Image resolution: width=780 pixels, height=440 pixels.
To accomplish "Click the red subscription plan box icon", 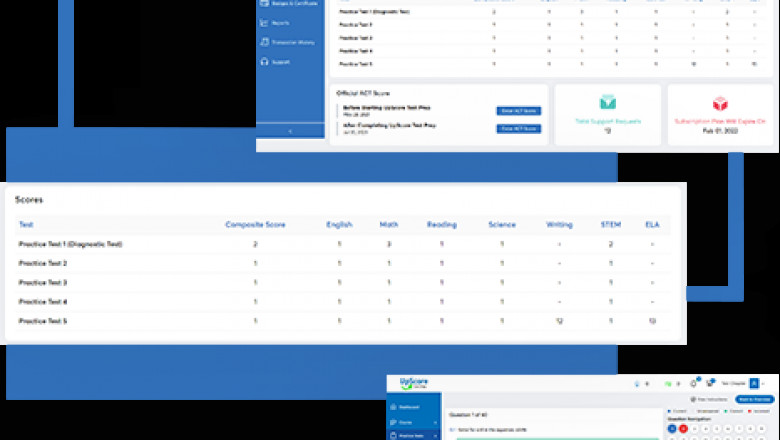I will click(719, 104).
